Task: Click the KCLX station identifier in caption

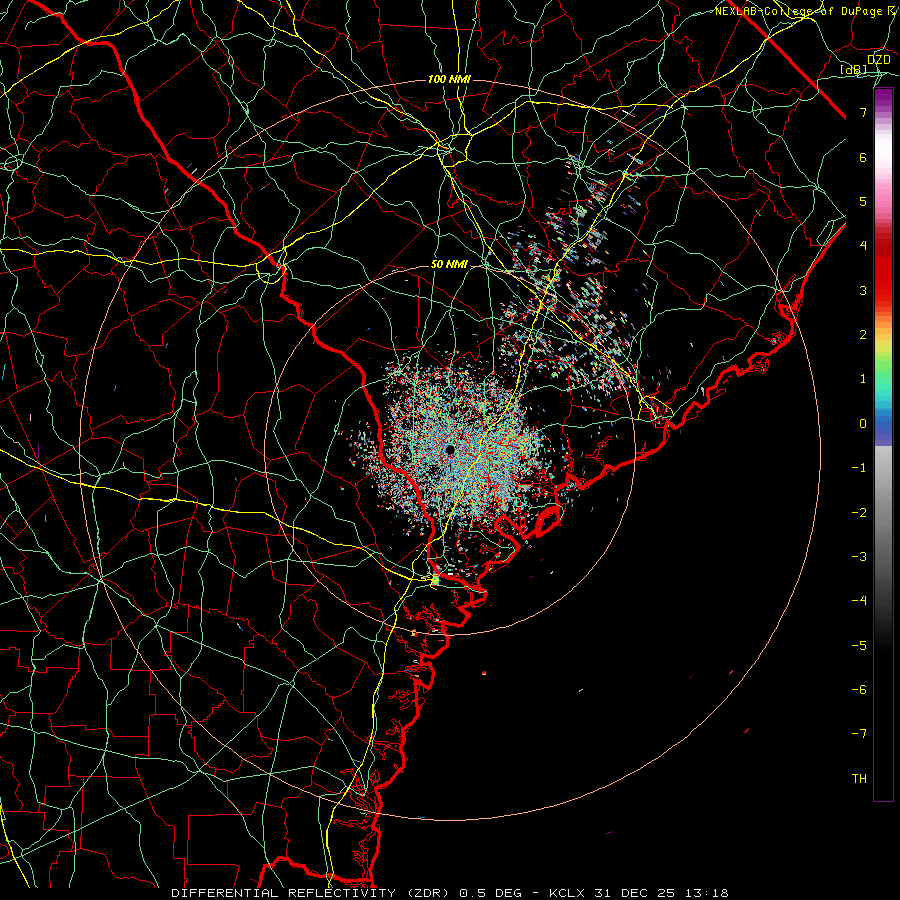Action: pyautogui.click(x=568, y=893)
